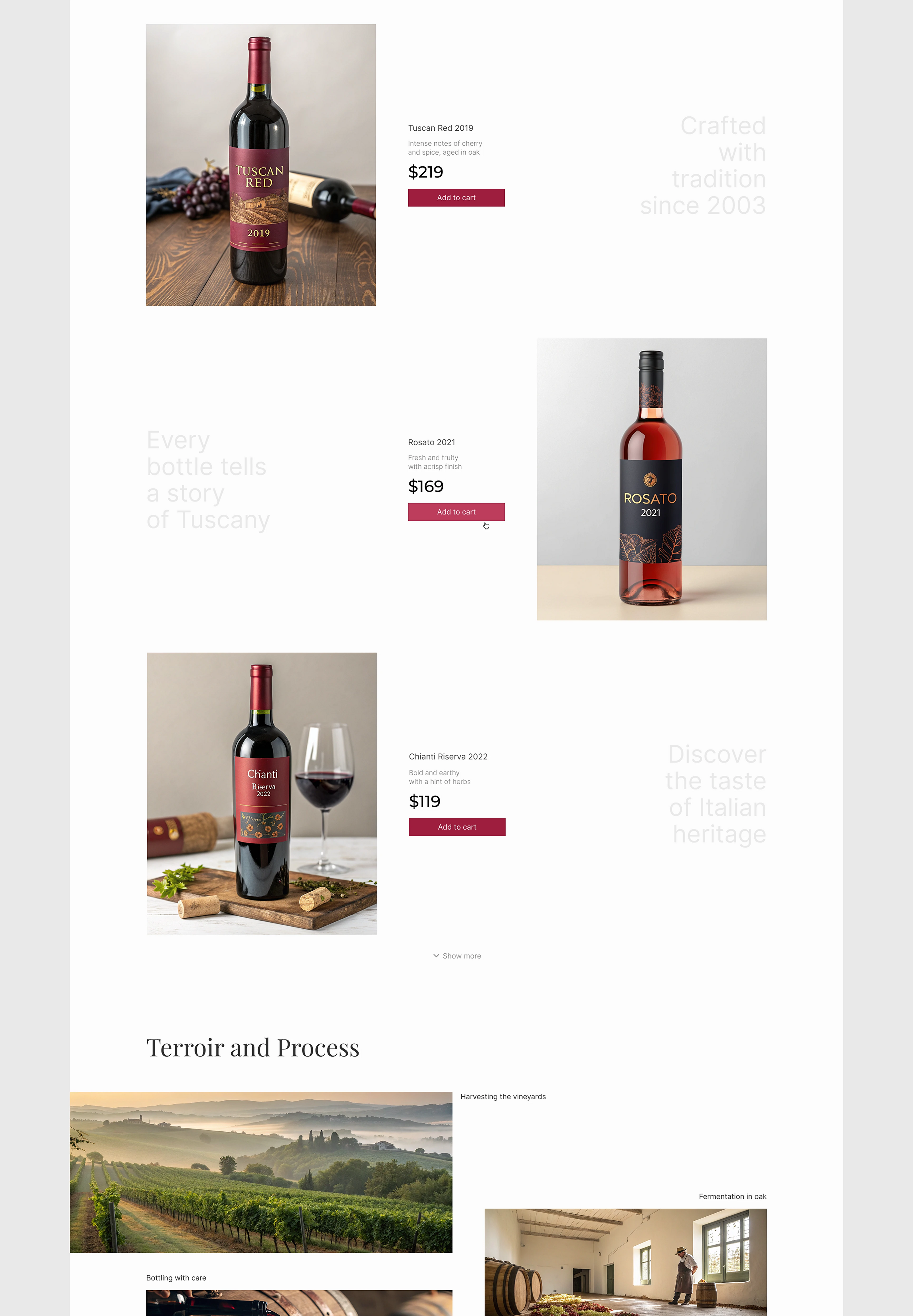This screenshot has width=913, height=1316.
Task: Open the Rosato 2021 bottle image
Action: coord(652,479)
